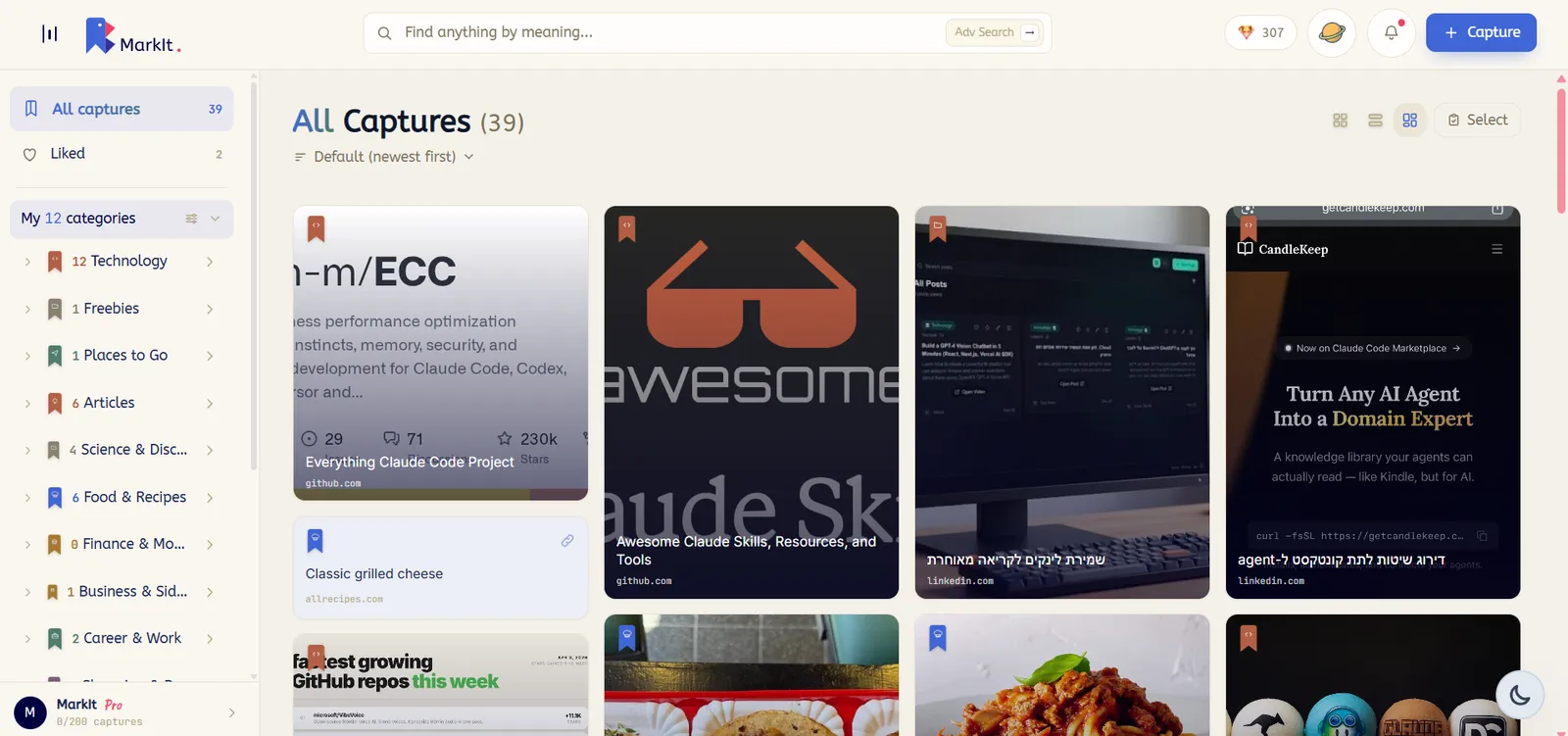Open the planet icon button

[x=1332, y=32]
